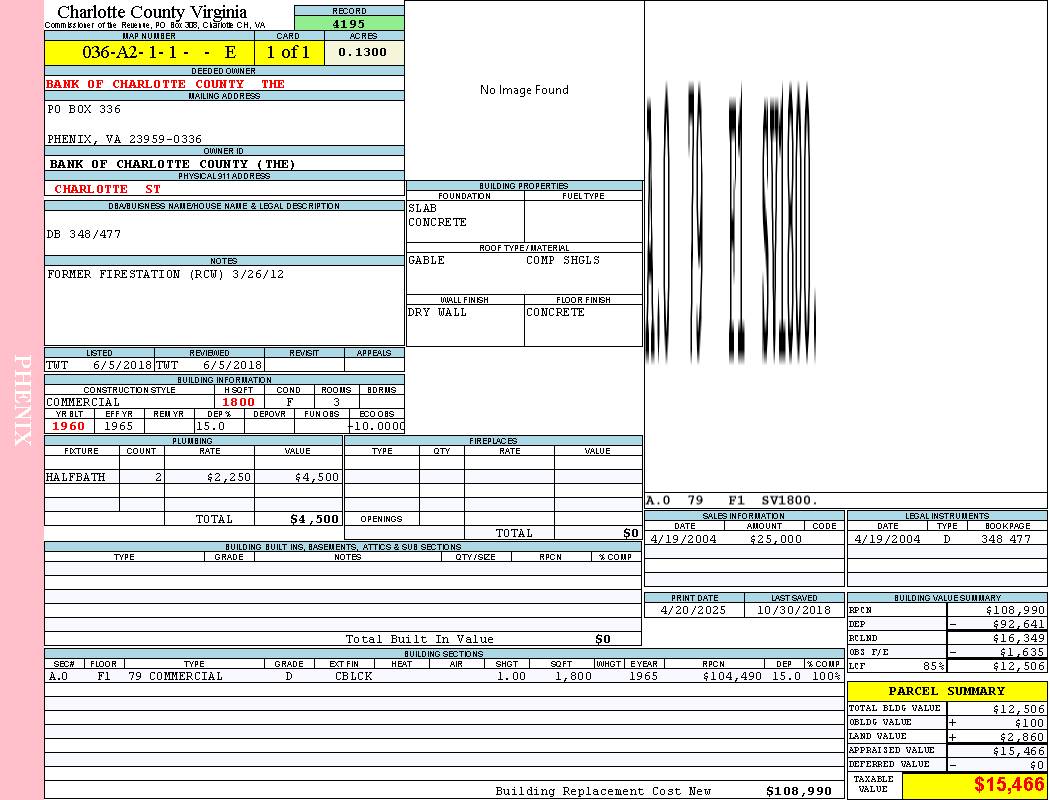
Task: Click HALFBATH value $4,500
Action: click(x=317, y=477)
